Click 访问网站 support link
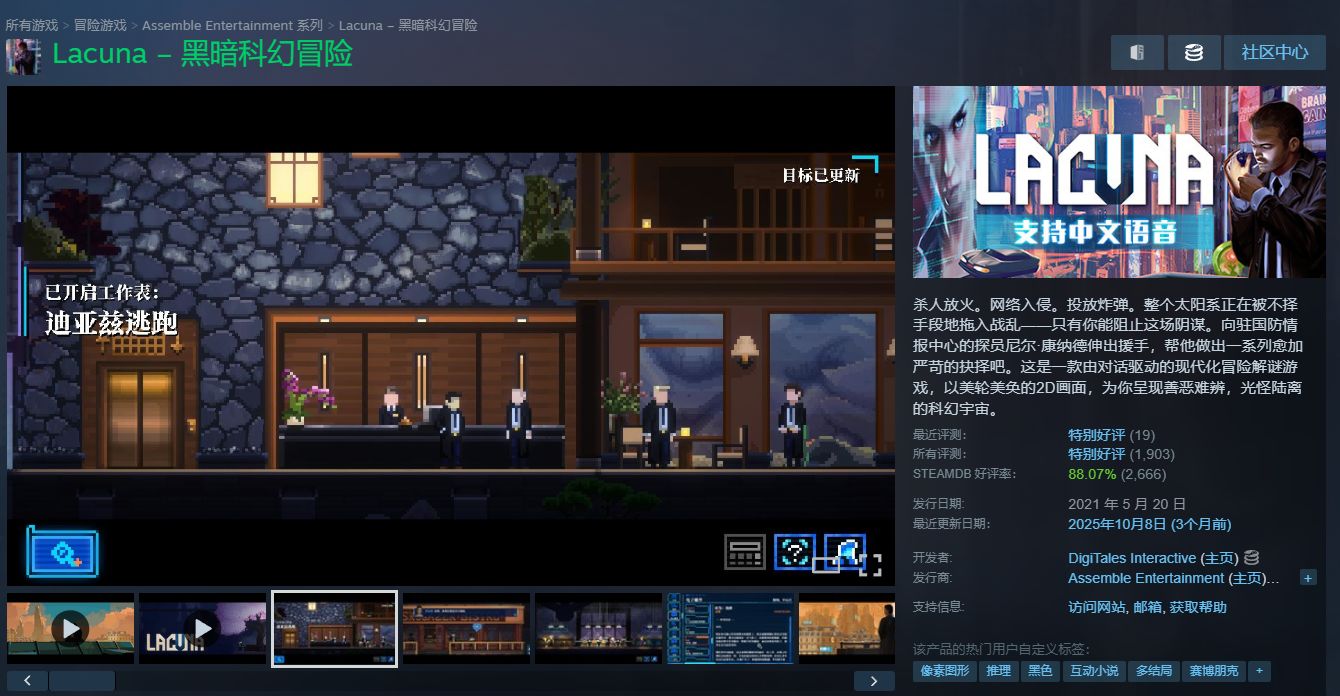The image size is (1340, 696). point(1098,607)
